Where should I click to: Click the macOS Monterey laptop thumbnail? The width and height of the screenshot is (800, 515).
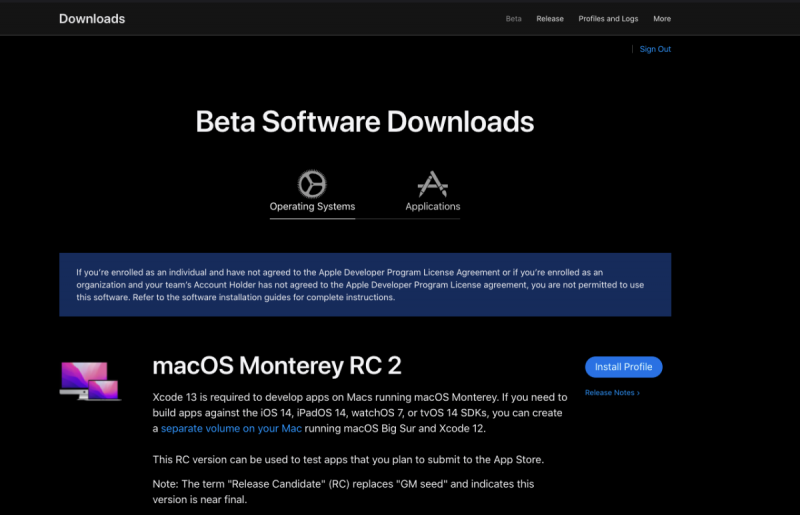tap(89, 381)
